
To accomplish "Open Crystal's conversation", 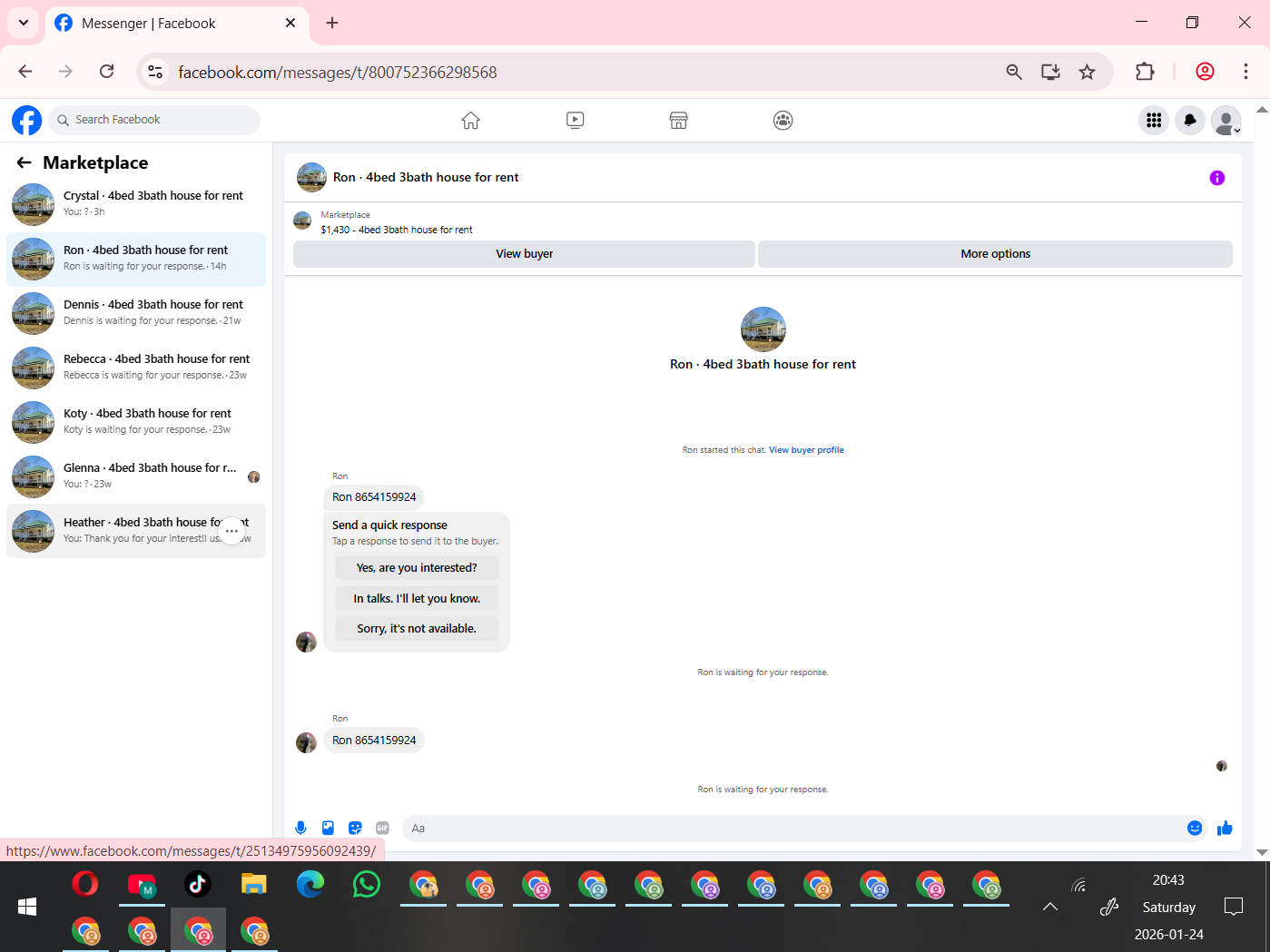I will coord(136,204).
